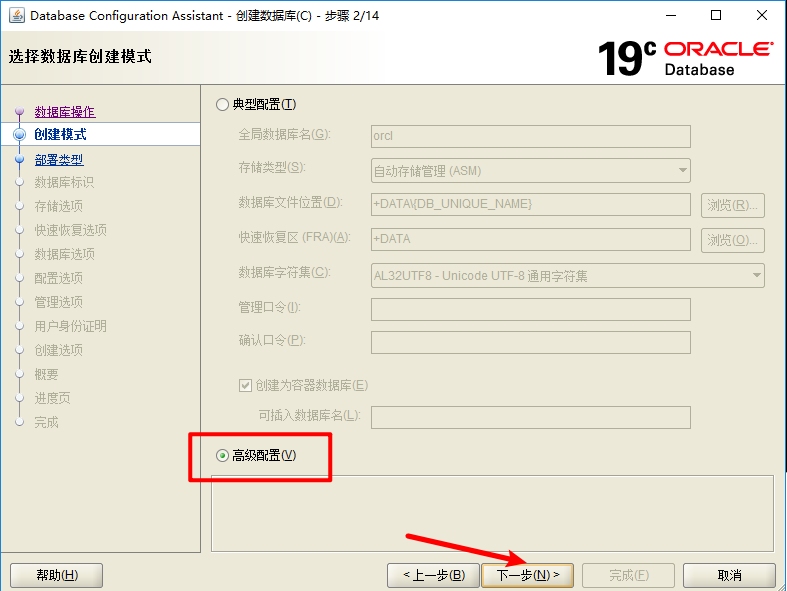Click the 全局数据库名 input field
This screenshot has height=591, width=787.
point(530,136)
